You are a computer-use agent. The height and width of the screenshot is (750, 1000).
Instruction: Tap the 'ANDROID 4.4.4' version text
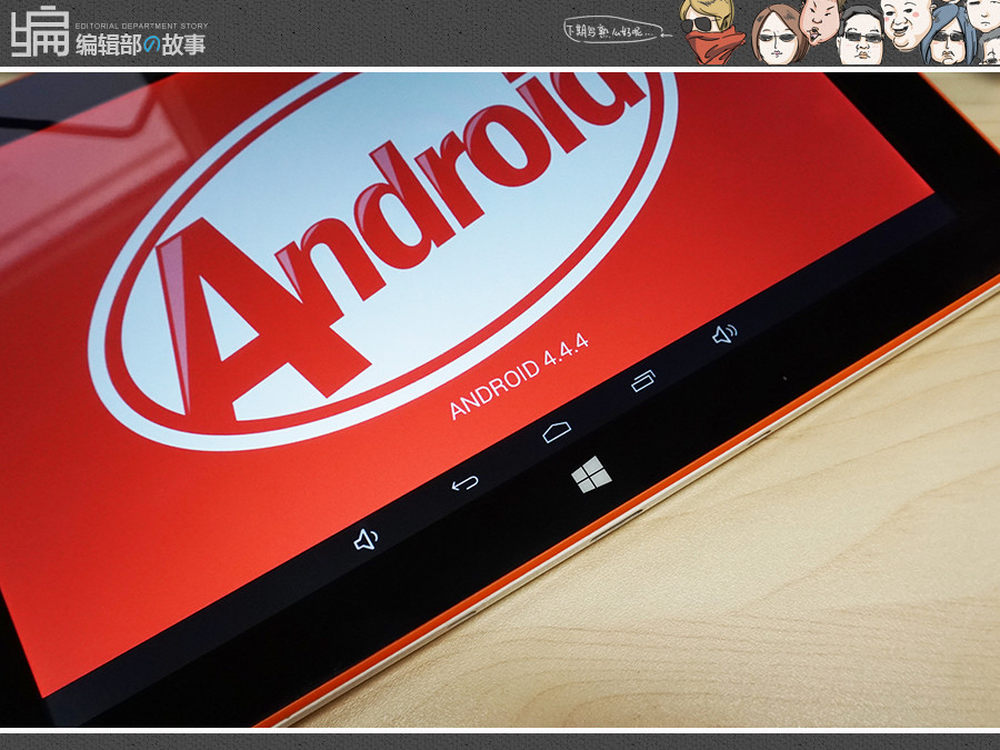coord(518,376)
